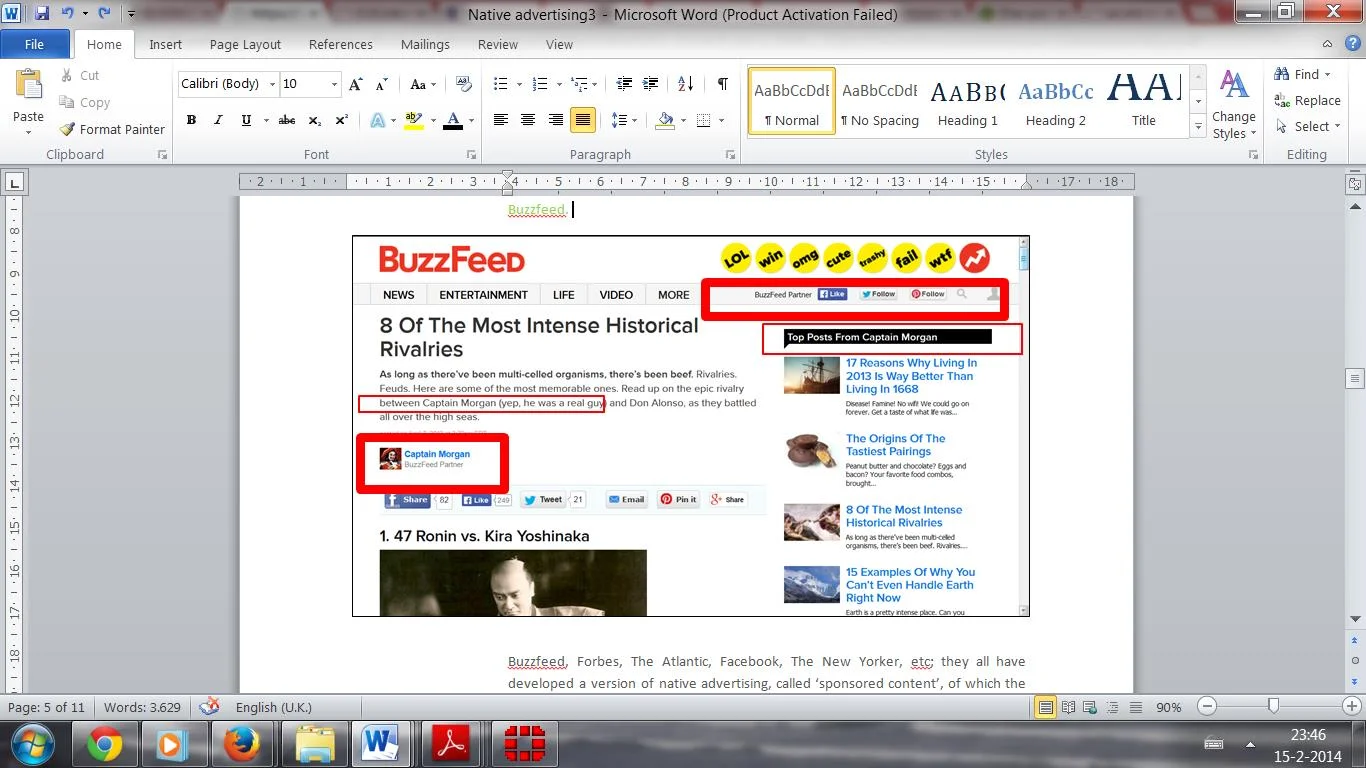The image size is (1366, 768).
Task: Click the Numbering list icon
Action: pos(540,84)
